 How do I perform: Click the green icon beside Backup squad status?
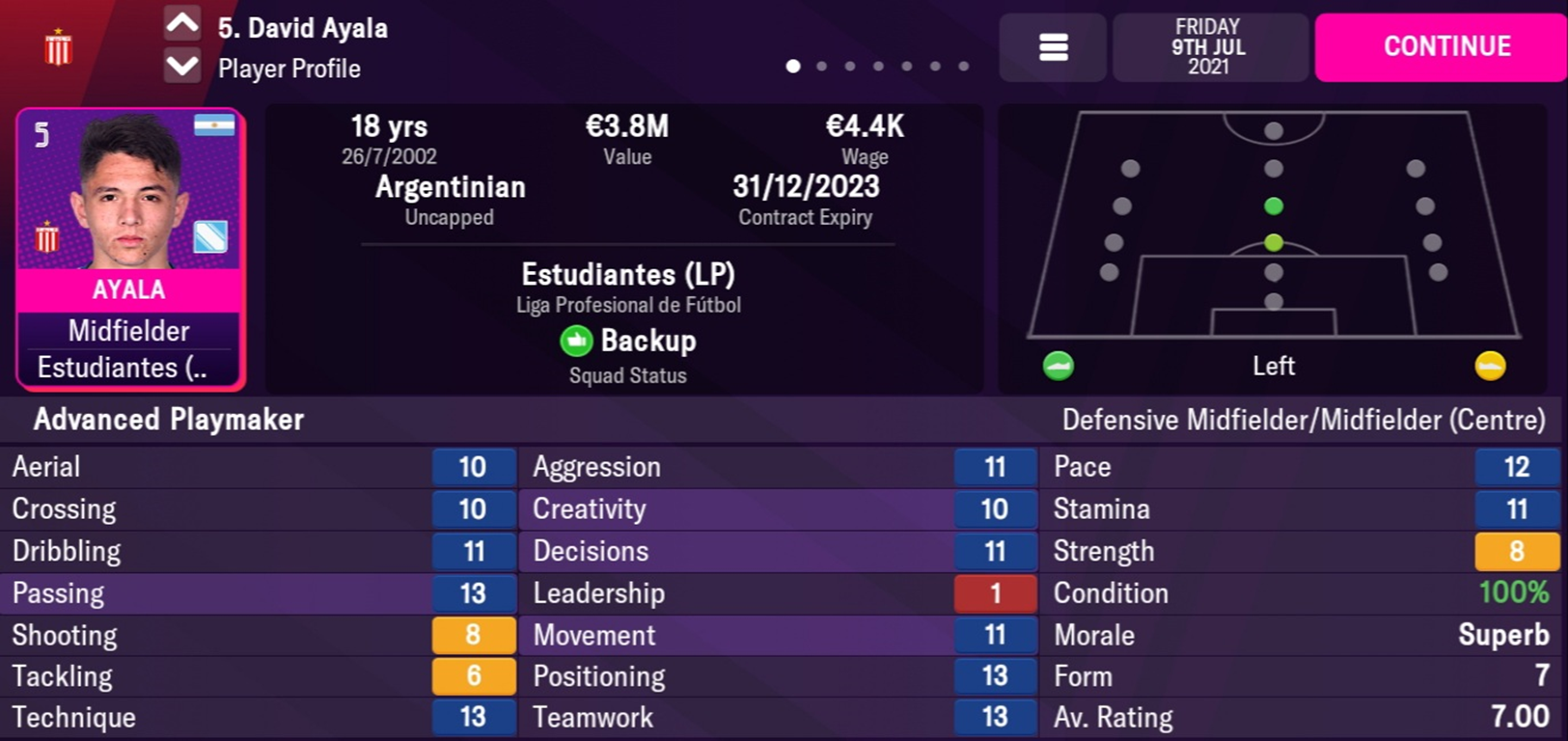[576, 341]
